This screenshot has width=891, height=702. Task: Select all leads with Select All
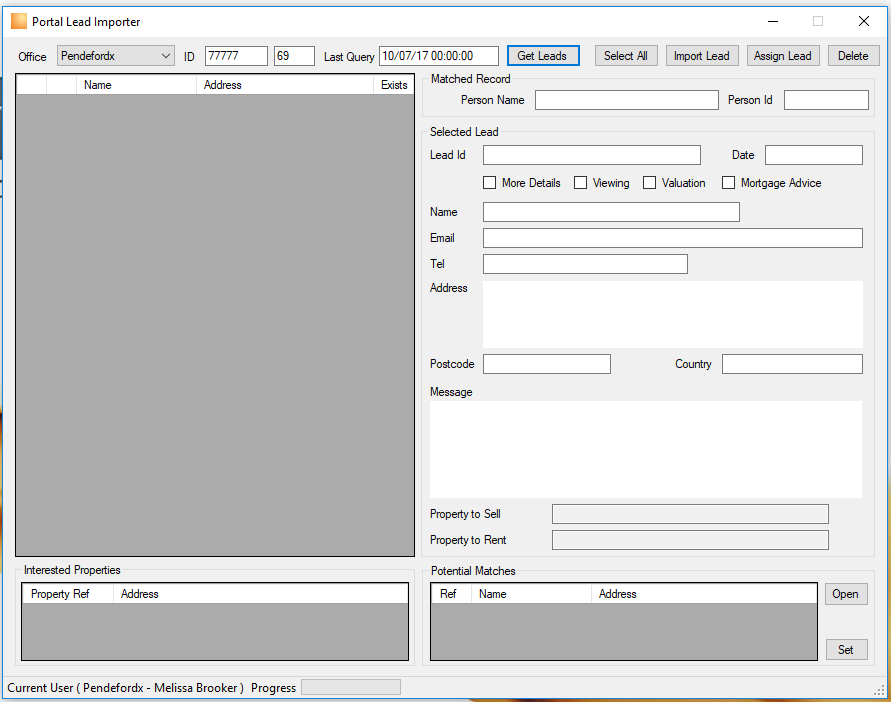click(626, 56)
